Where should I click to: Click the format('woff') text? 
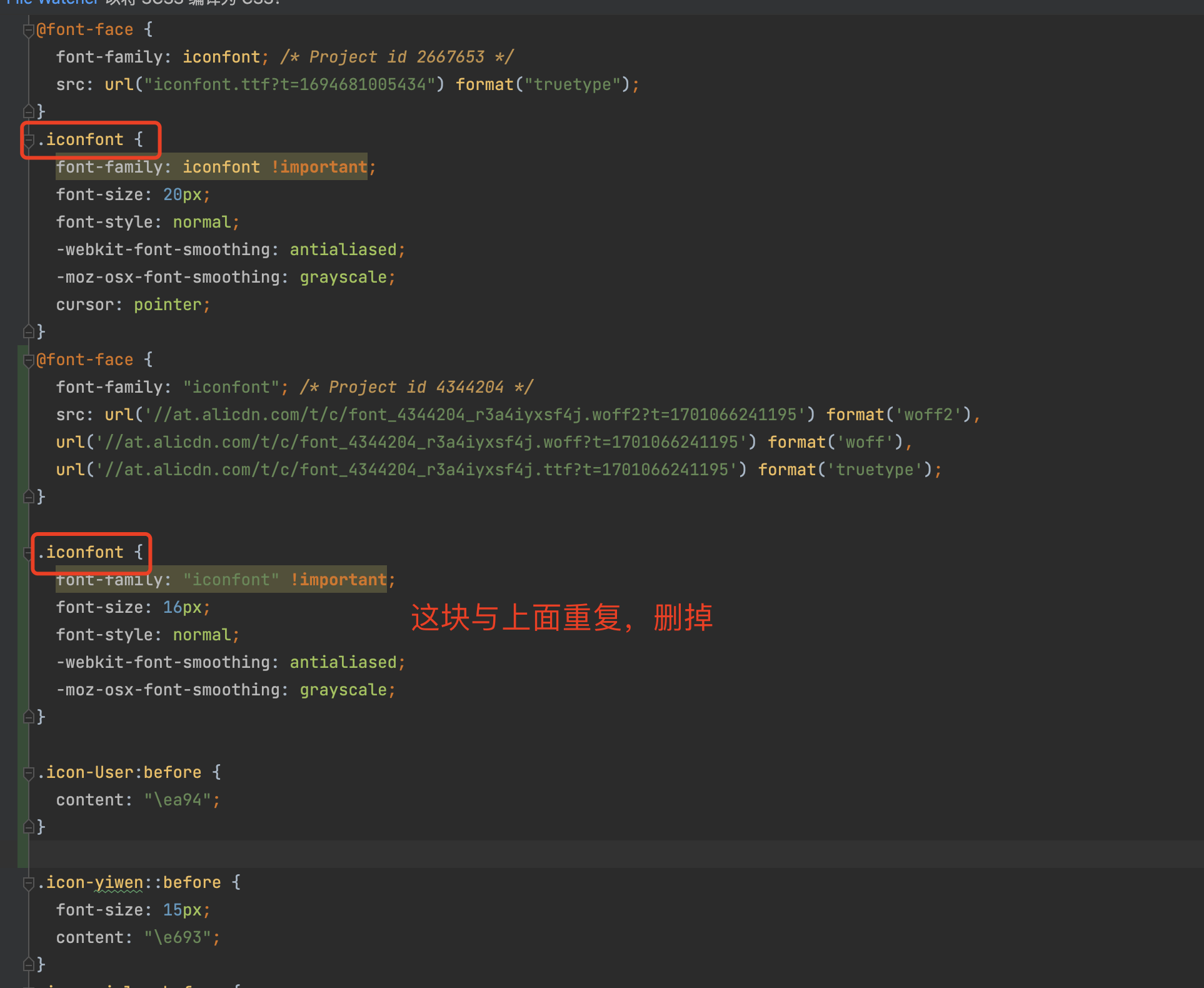coord(835,442)
